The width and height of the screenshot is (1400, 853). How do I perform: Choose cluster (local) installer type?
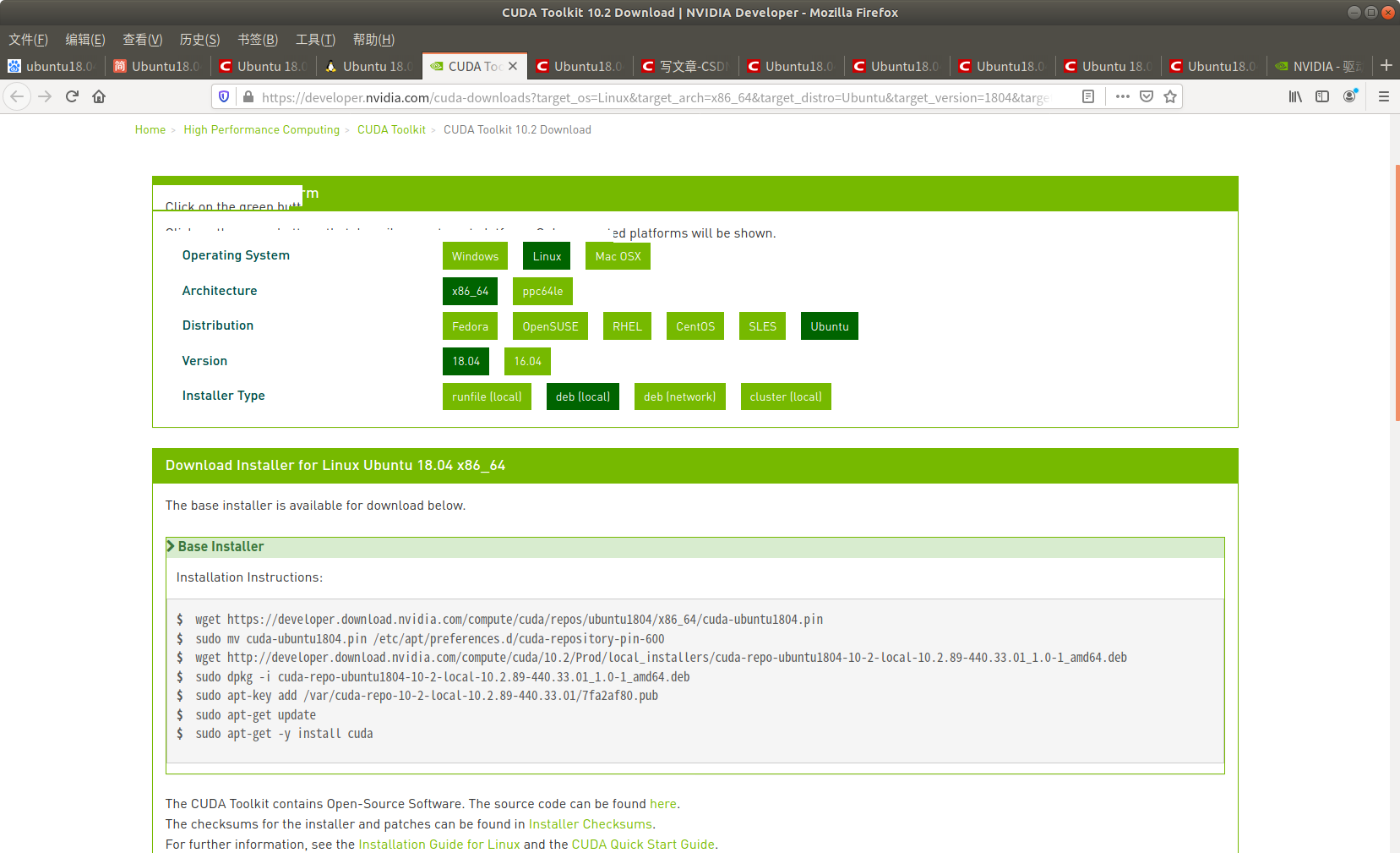click(786, 396)
